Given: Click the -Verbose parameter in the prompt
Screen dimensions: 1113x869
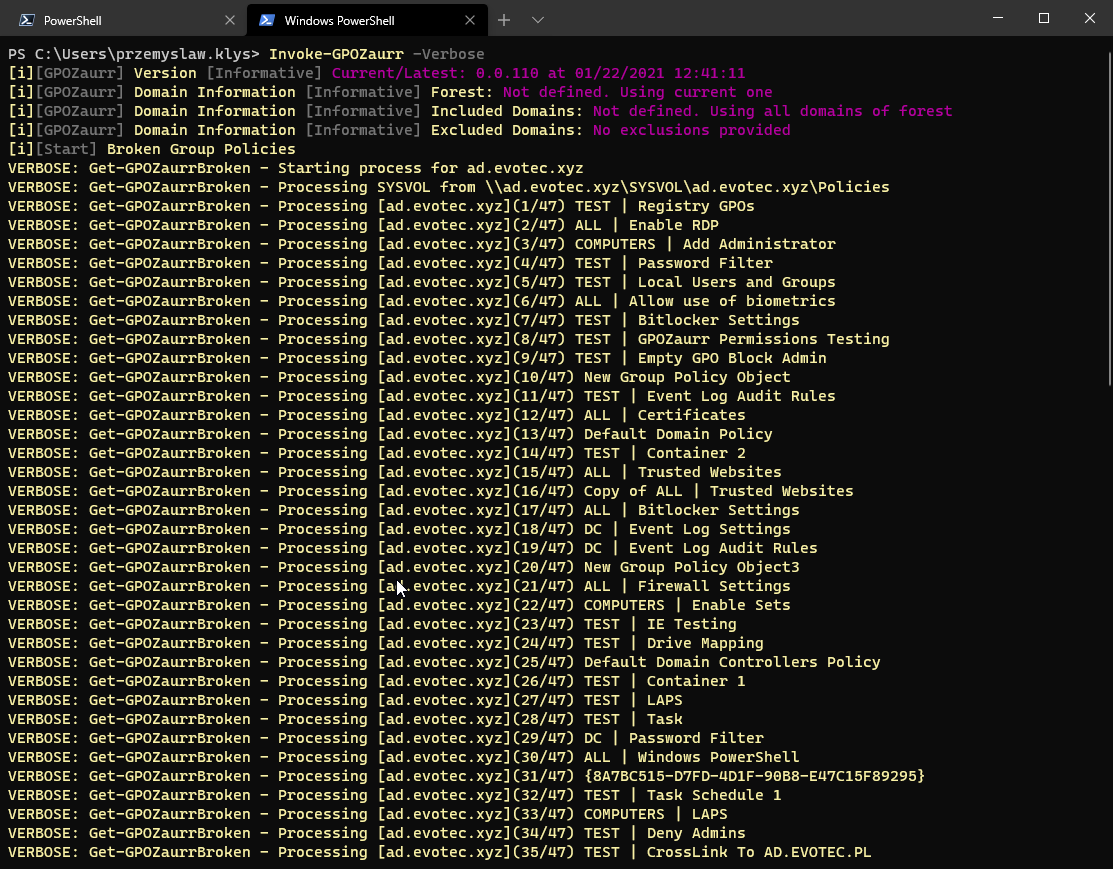Looking at the screenshot, I should coord(448,54).
